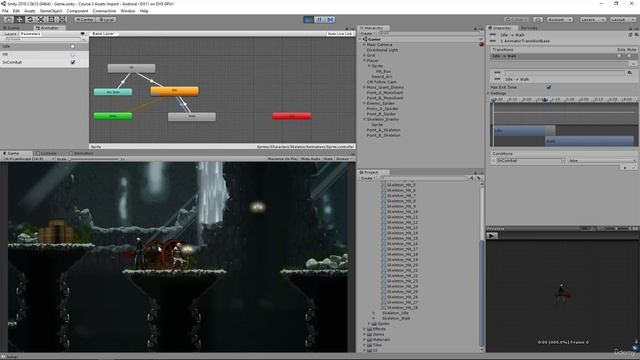
Task: Click the Step frame button in toolbar
Action: (x=330, y=19)
